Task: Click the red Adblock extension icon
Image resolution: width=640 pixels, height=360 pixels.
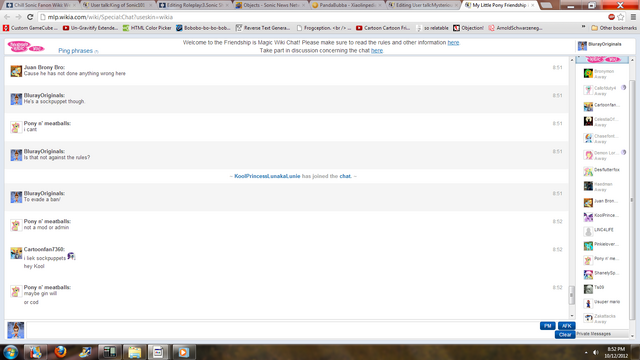Action: pyautogui.click(x=611, y=17)
